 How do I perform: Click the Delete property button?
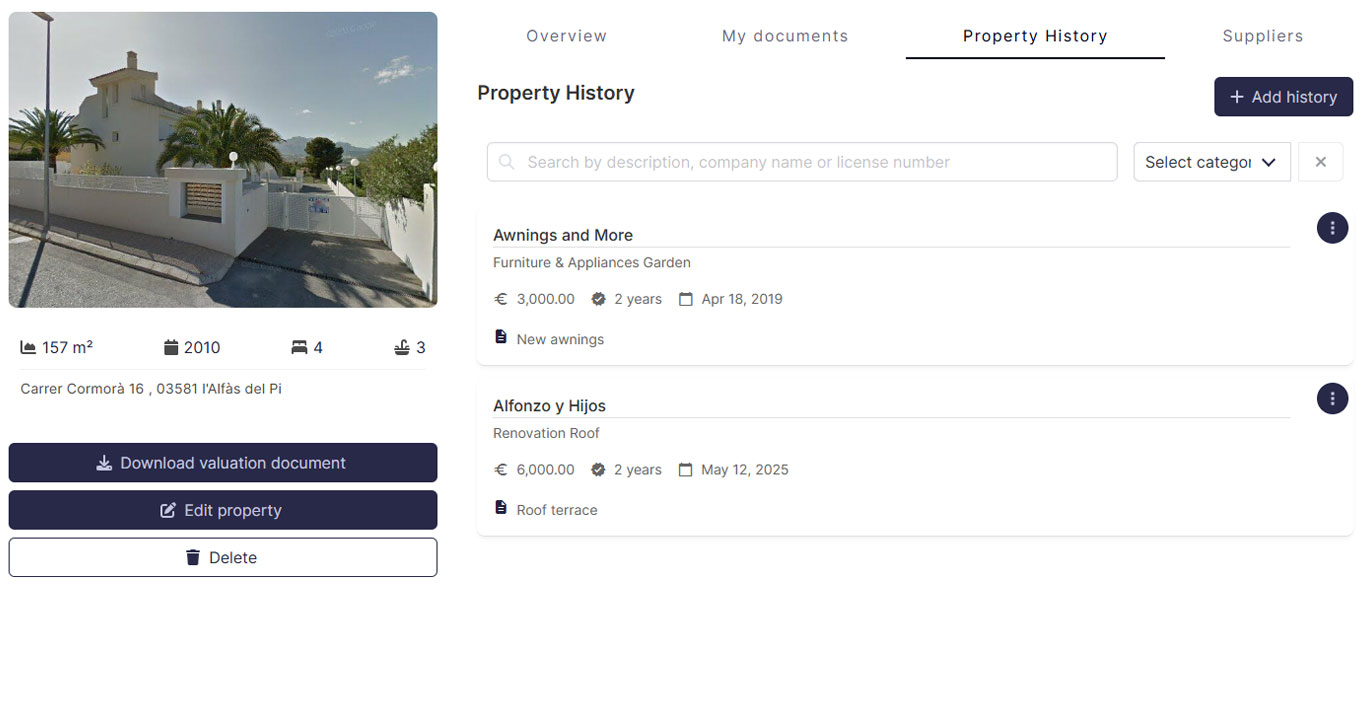[x=223, y=557]
